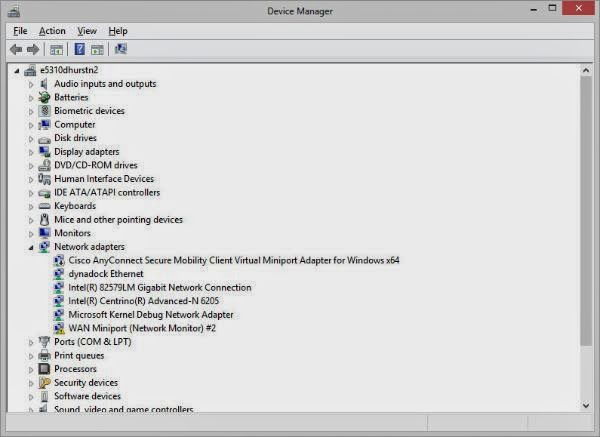Viewport: 600px width, 437px height.
Task: Open the Action menu
Action: 52,31
